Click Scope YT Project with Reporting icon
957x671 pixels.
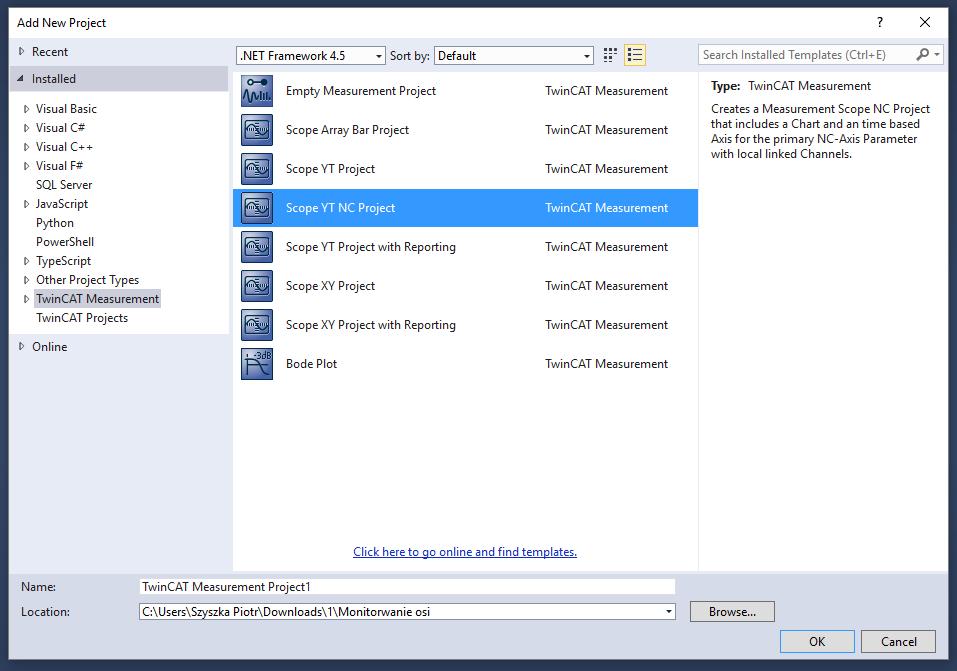pos(257,247)
